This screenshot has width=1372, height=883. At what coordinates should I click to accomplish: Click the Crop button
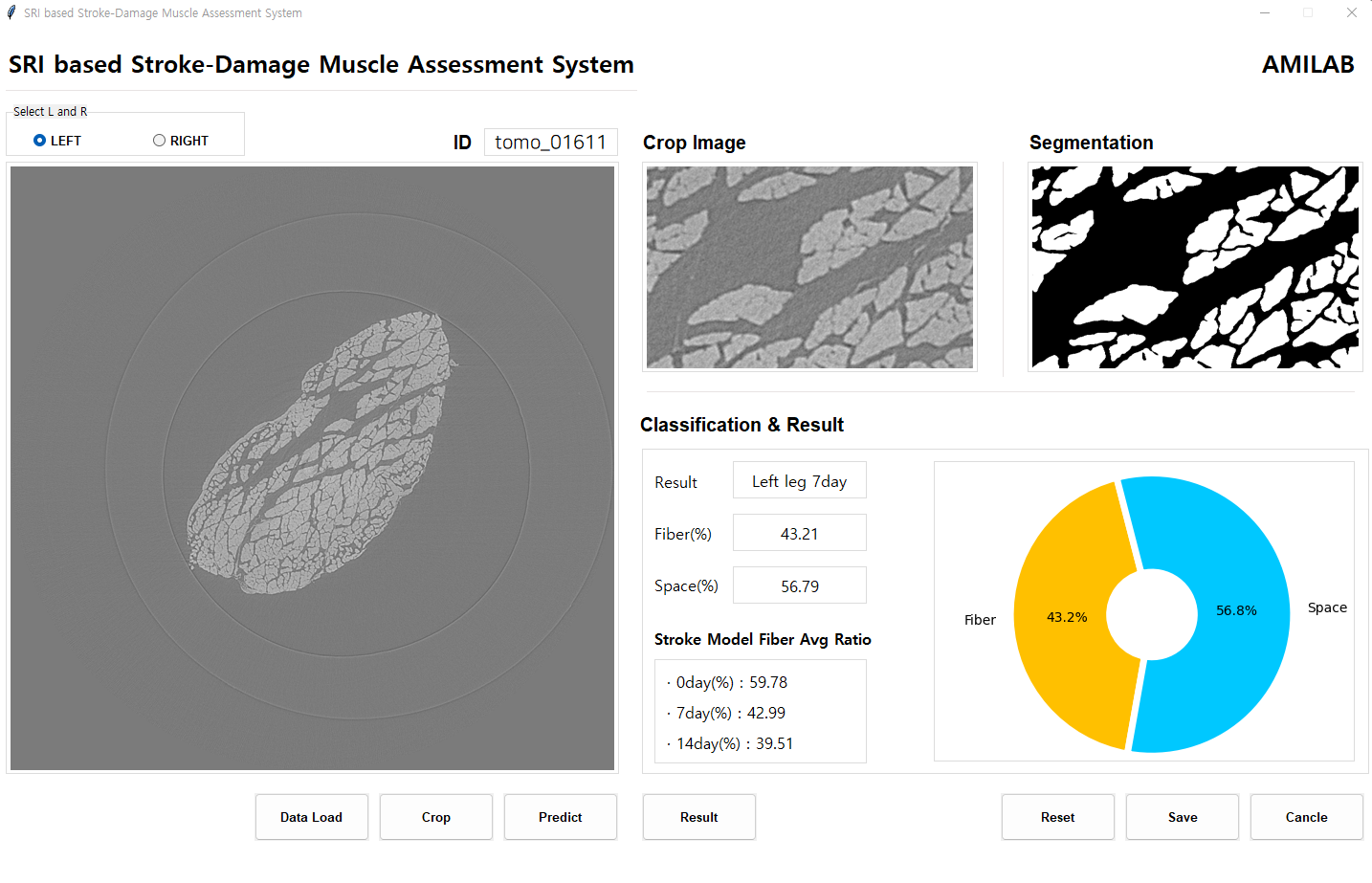pos(436,817)
